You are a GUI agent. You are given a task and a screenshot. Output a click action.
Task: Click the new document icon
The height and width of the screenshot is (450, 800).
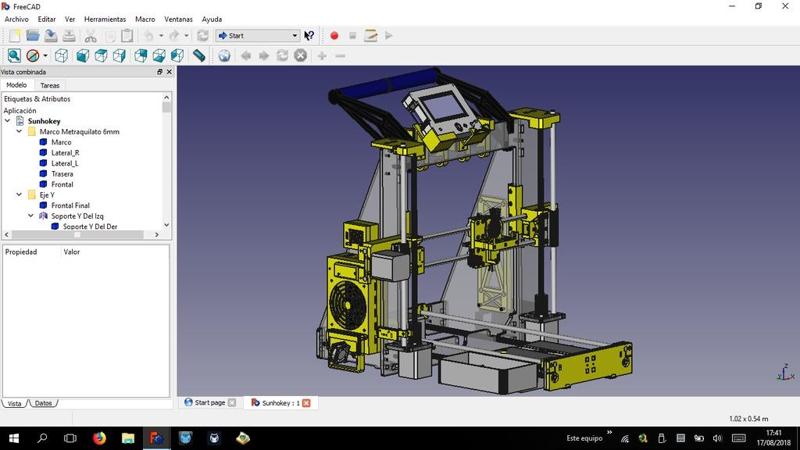pyautogui.click(x=14, y=36)
